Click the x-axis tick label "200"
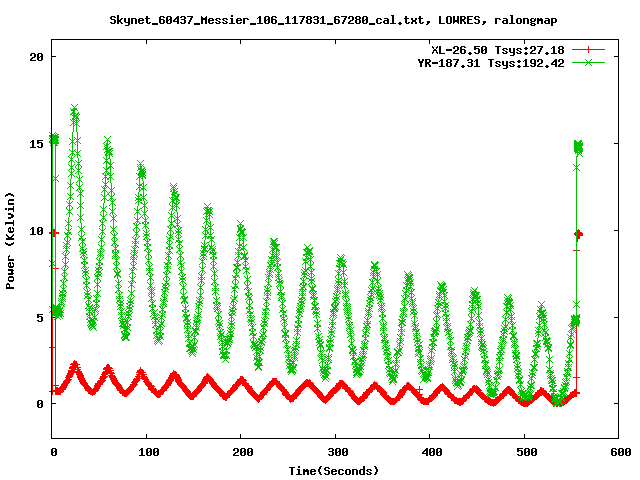640x480 pixels. (x=243, y=452)
